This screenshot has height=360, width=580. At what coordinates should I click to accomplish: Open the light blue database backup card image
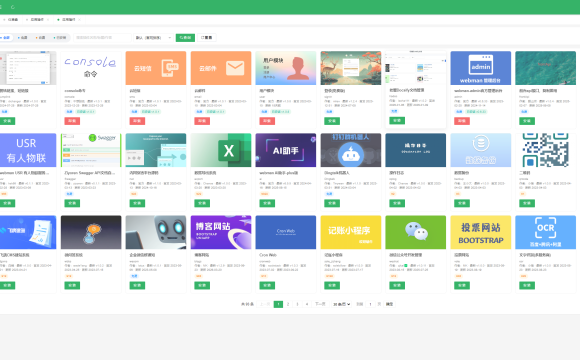click(480, 150)
